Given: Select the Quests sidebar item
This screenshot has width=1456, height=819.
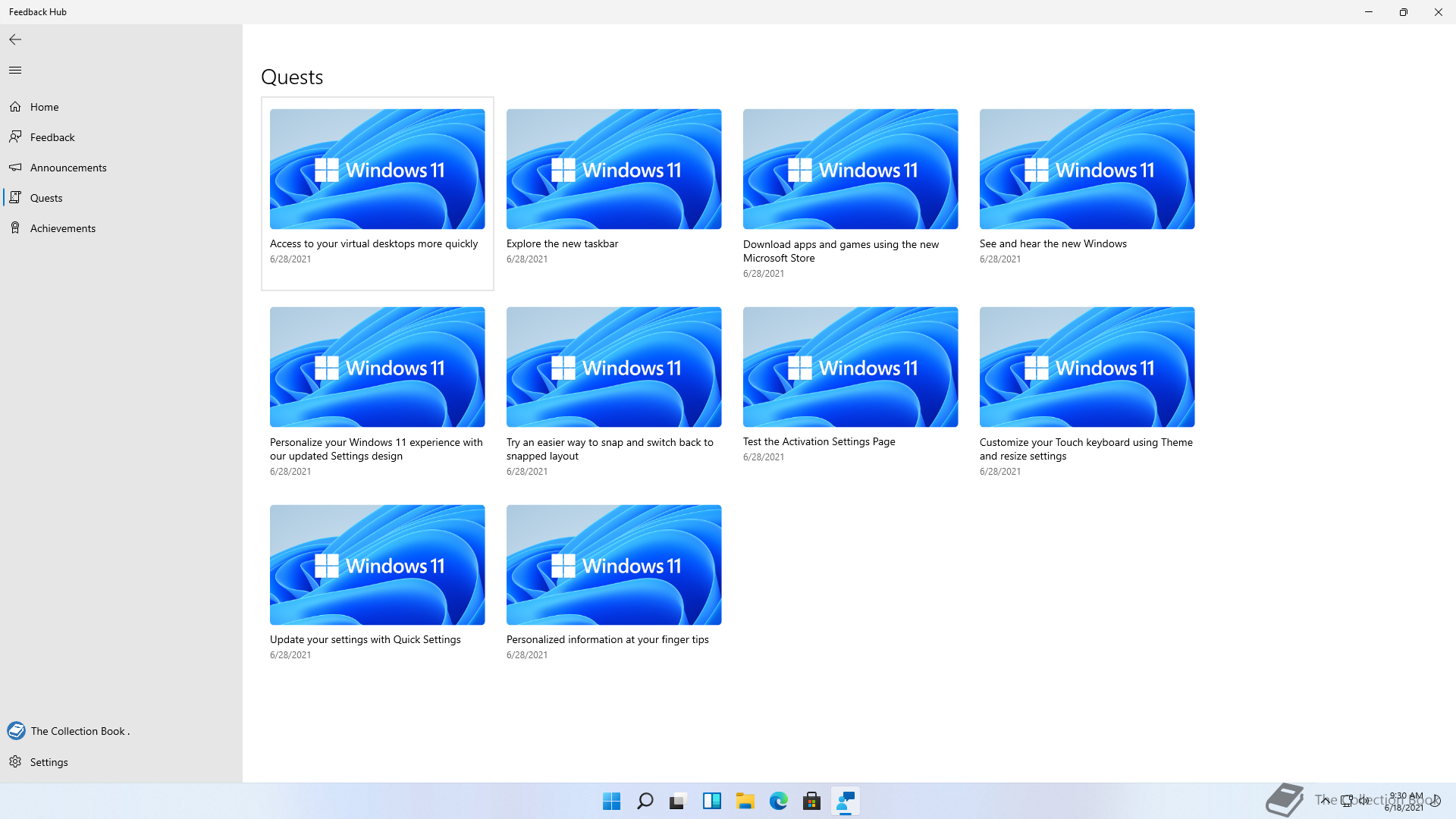Looking at the screenshot, I should click(x=121, y=198).
